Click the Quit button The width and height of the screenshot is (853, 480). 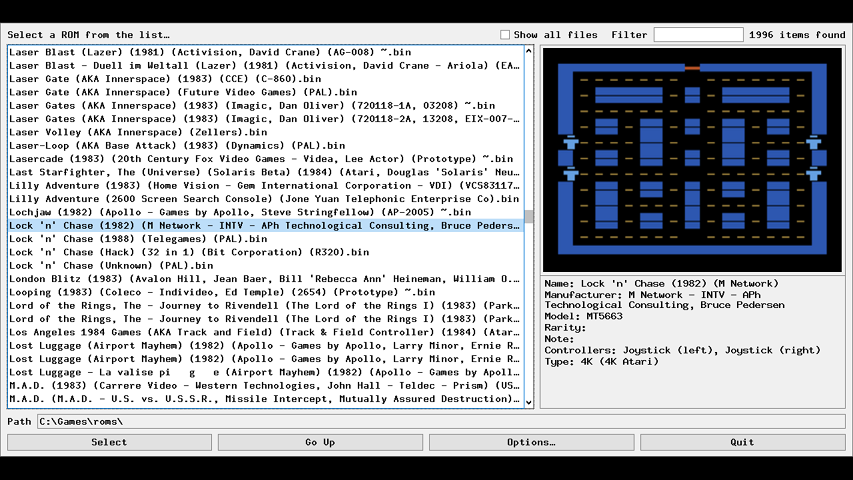tap(743, 442)
